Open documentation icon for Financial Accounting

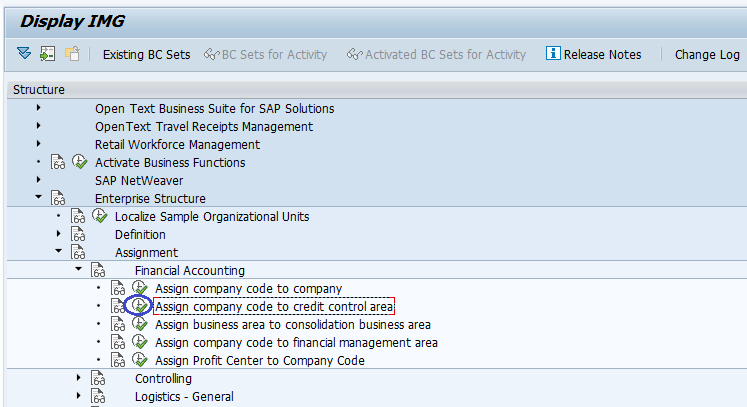(x=98, y=271)
